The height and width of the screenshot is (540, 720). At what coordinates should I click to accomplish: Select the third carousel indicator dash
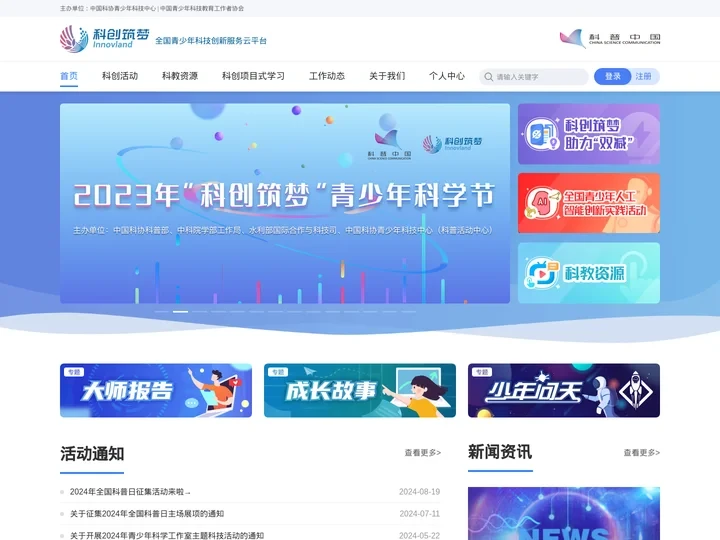199,312
